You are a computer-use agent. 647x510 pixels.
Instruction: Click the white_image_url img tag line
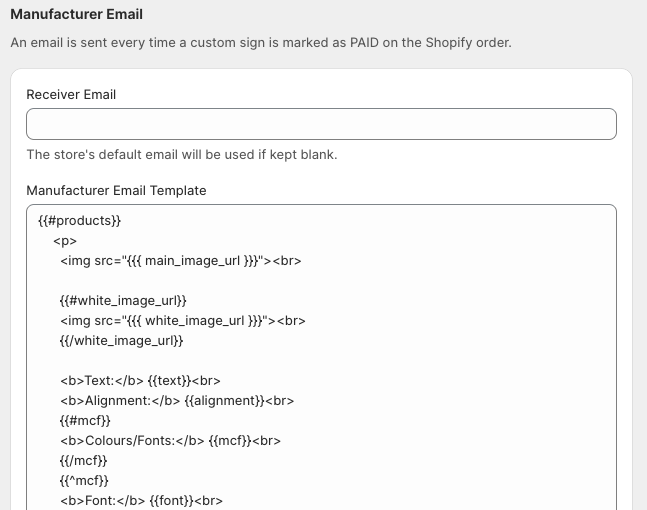tap(182, 320)
